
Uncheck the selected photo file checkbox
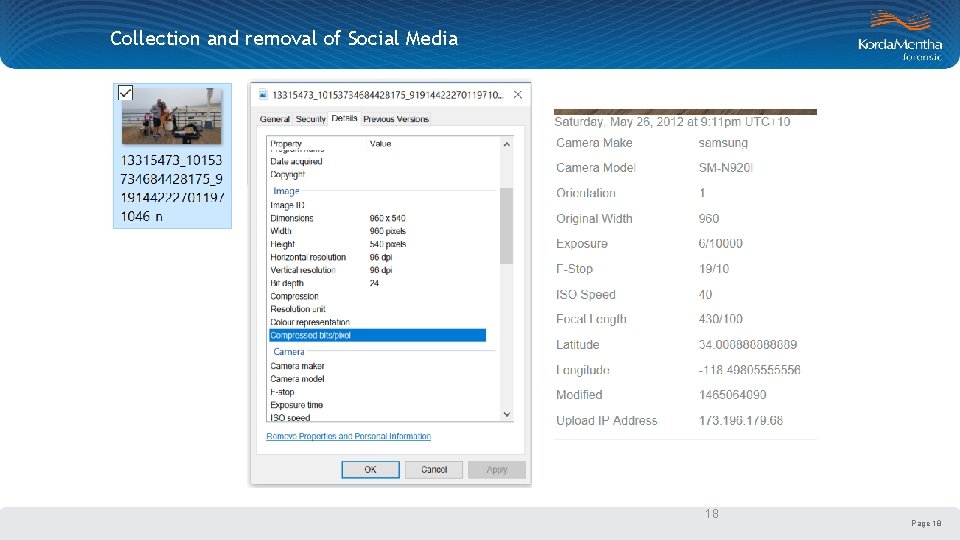coord(126,92)
